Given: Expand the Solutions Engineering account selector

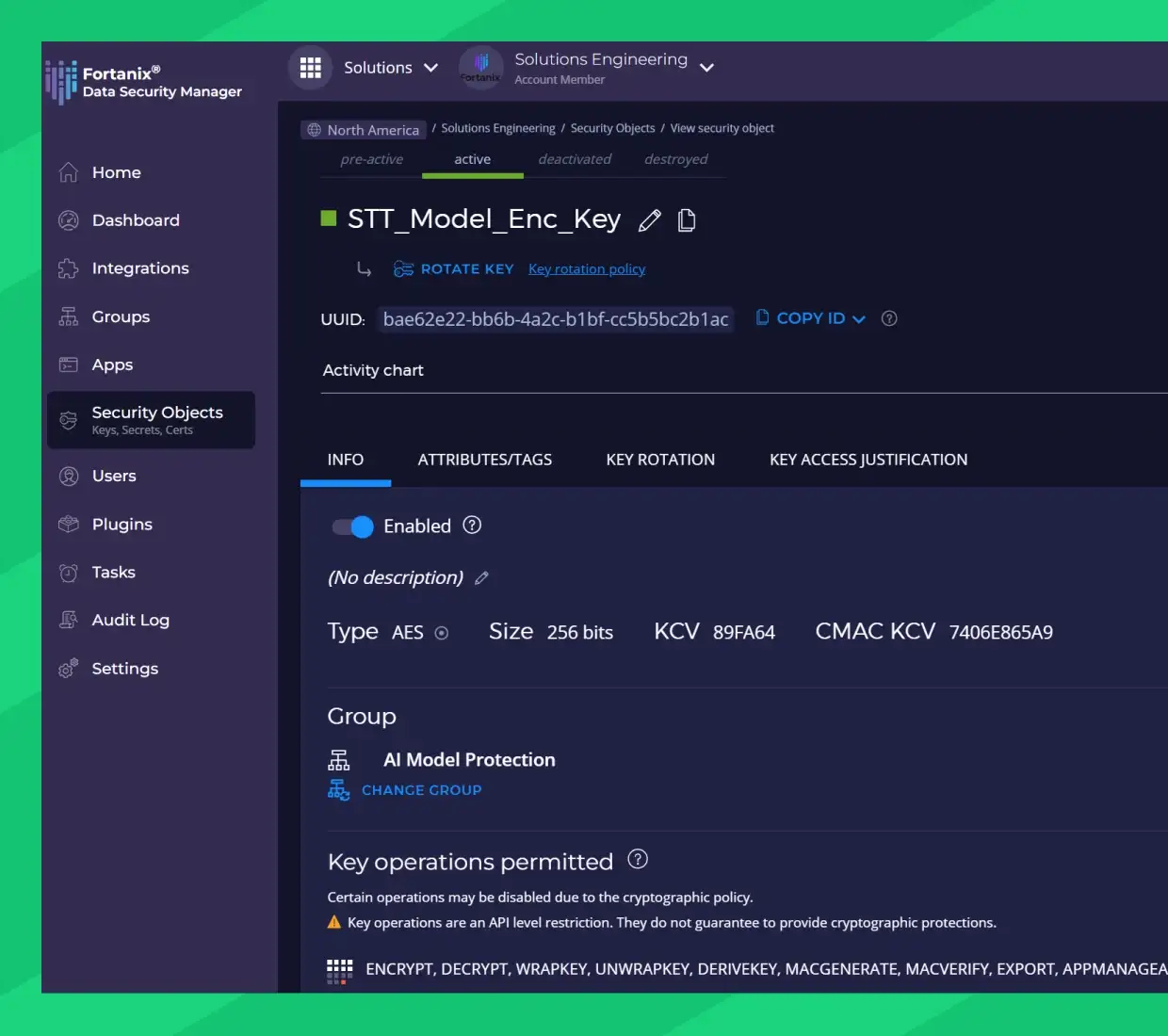Looking at the screenshot, I should (x=706, y=68).
